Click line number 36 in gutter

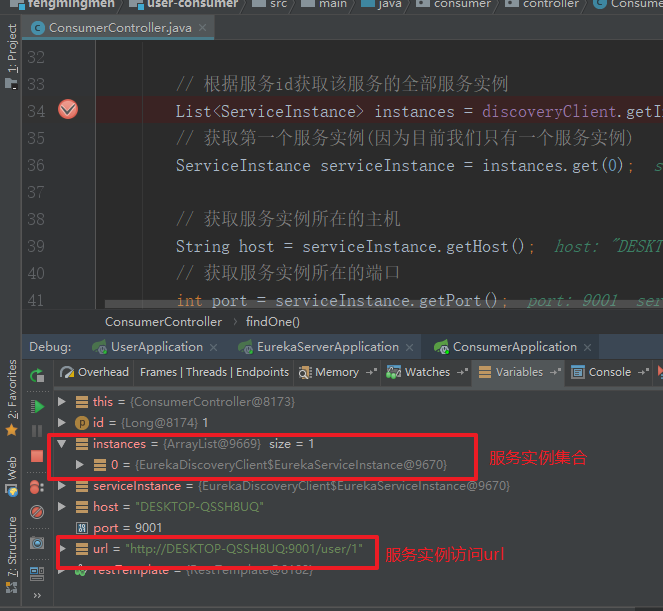point(36,165)
